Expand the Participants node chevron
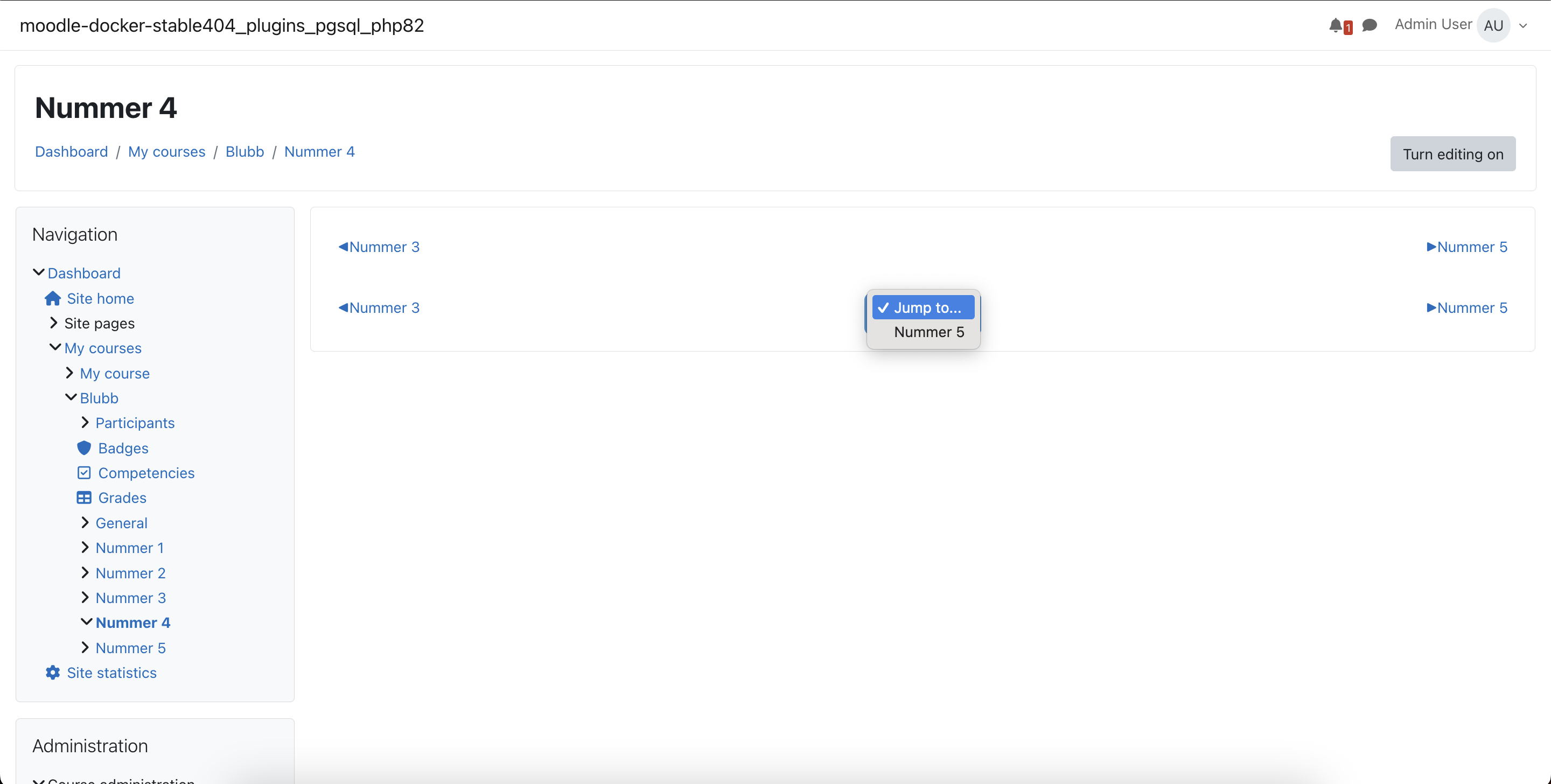The width and height of the screenshot is (1551, 784). [x=85, y=423]
